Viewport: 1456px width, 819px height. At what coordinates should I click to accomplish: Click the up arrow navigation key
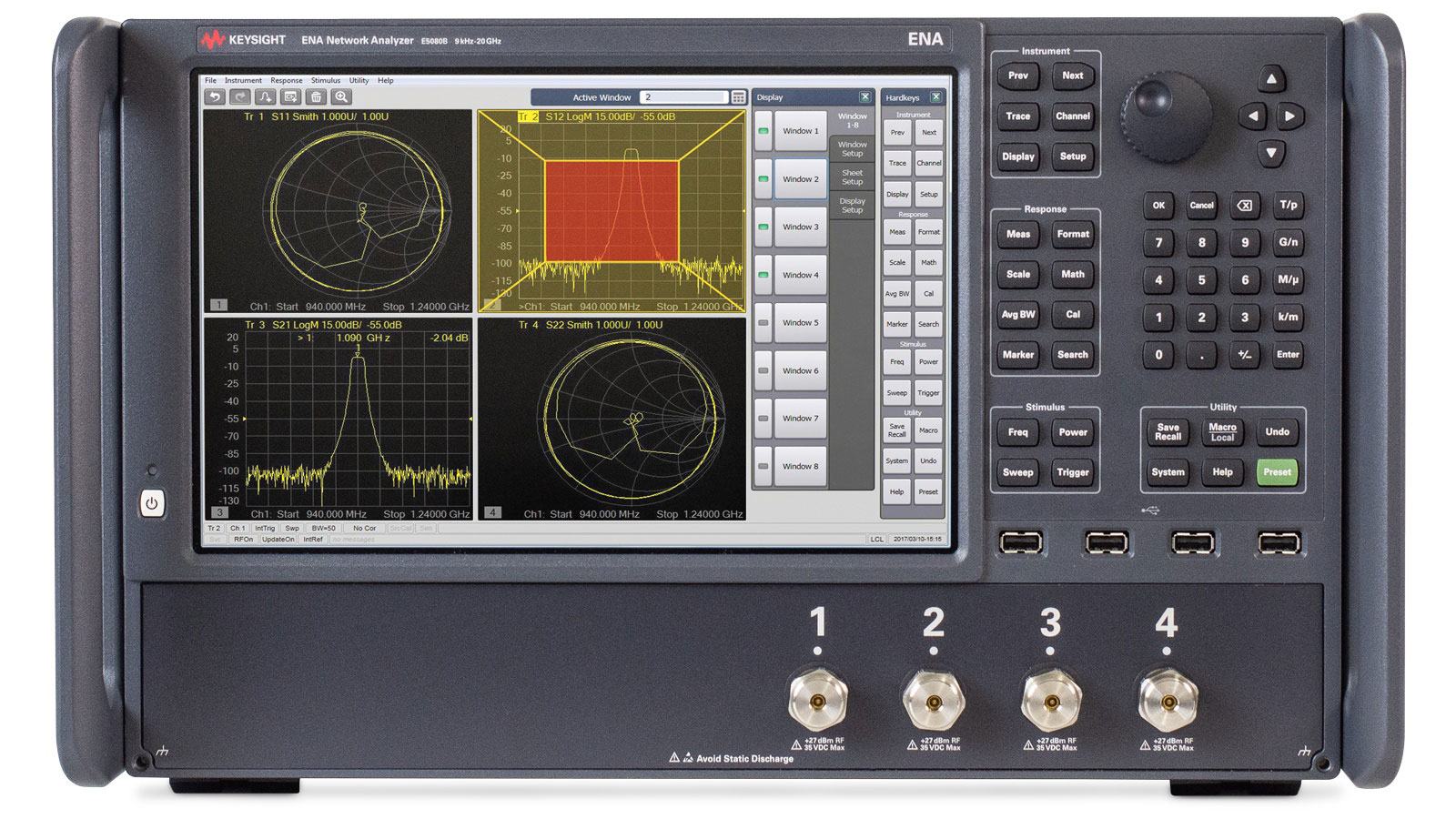pyautogui.click(x=1271, y=79)
